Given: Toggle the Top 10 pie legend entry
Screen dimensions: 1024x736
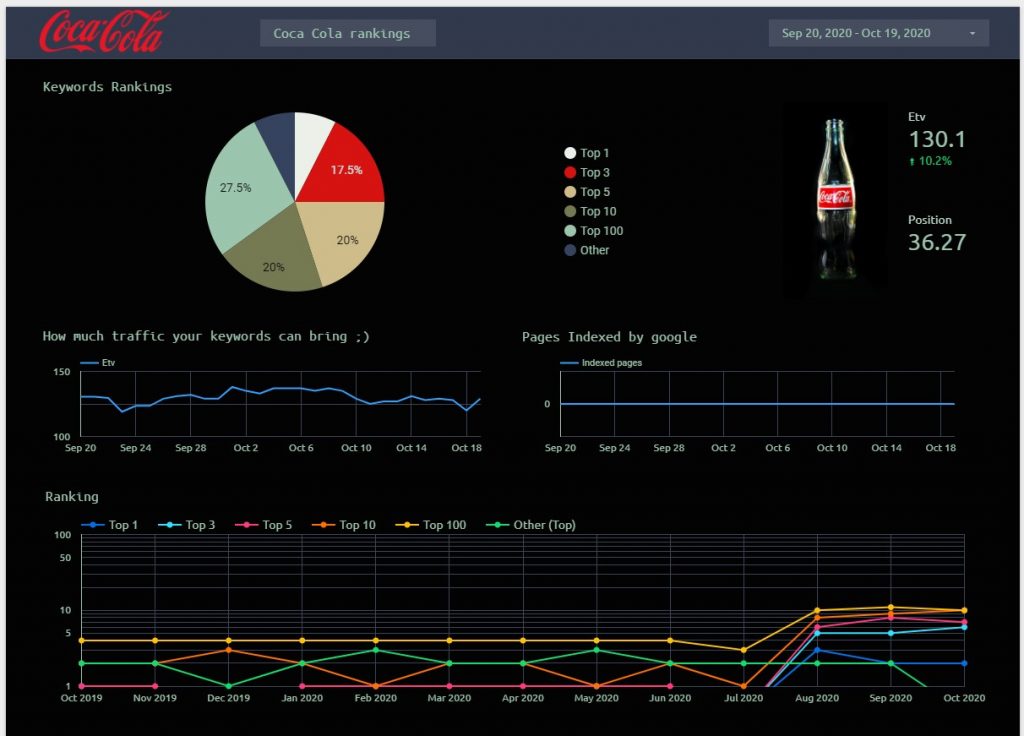Looking at the screenshot, I should tap(590, 212).
